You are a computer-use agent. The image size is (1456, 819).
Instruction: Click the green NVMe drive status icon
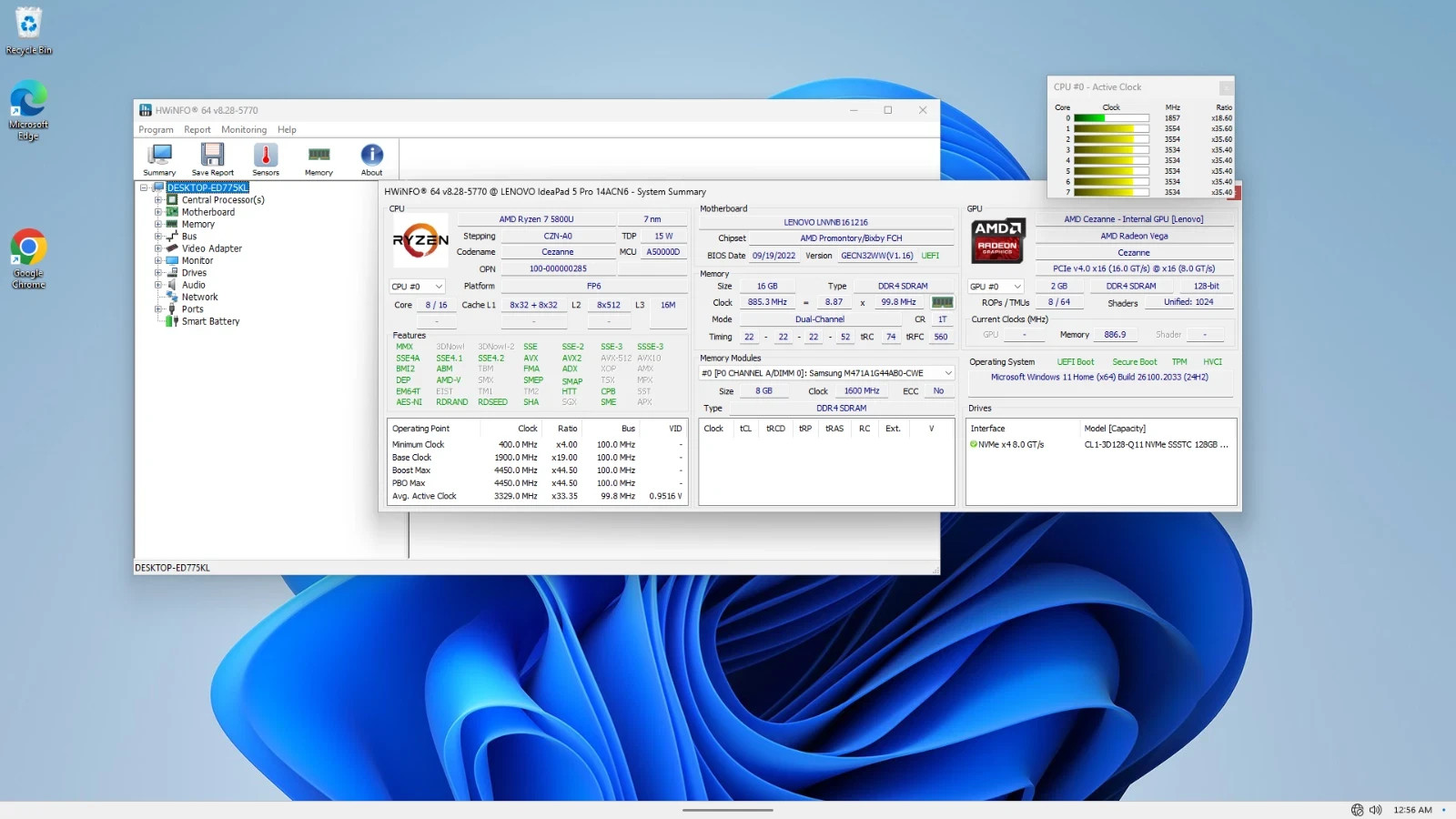pos(974,445)
